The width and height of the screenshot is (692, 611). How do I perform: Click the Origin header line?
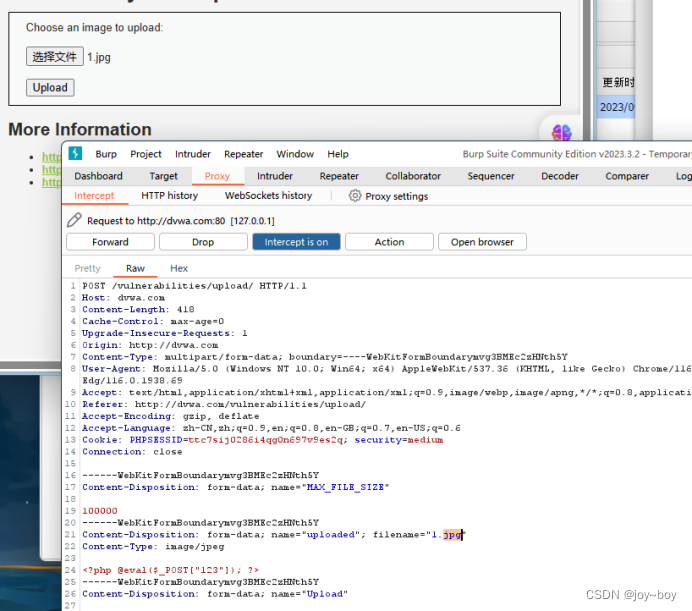(x=150, y=345)
